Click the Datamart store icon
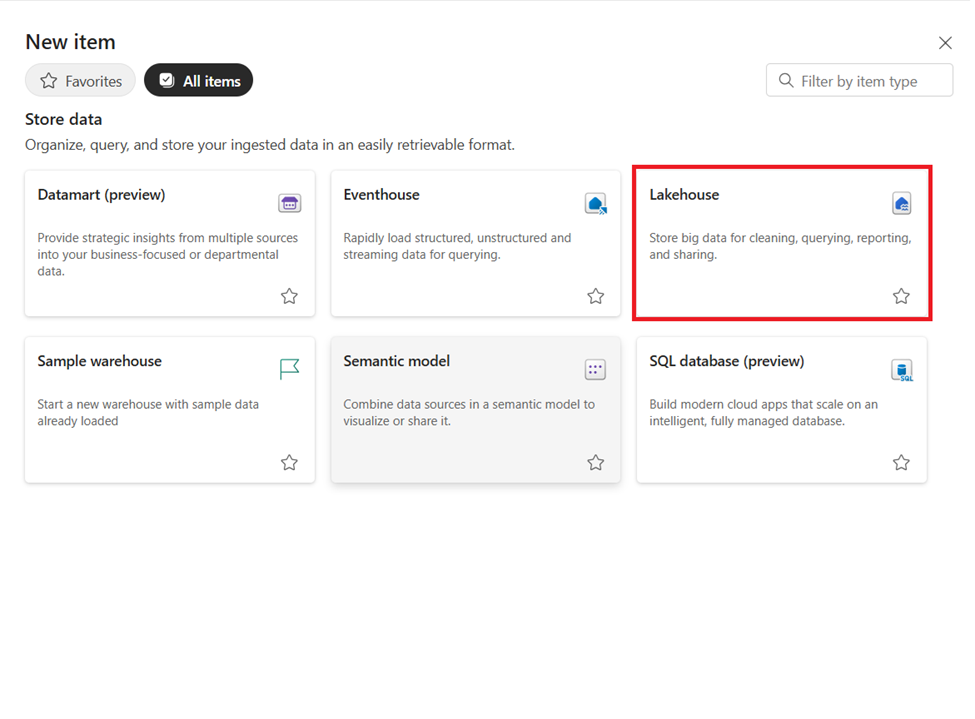 (x=289, y=203)
